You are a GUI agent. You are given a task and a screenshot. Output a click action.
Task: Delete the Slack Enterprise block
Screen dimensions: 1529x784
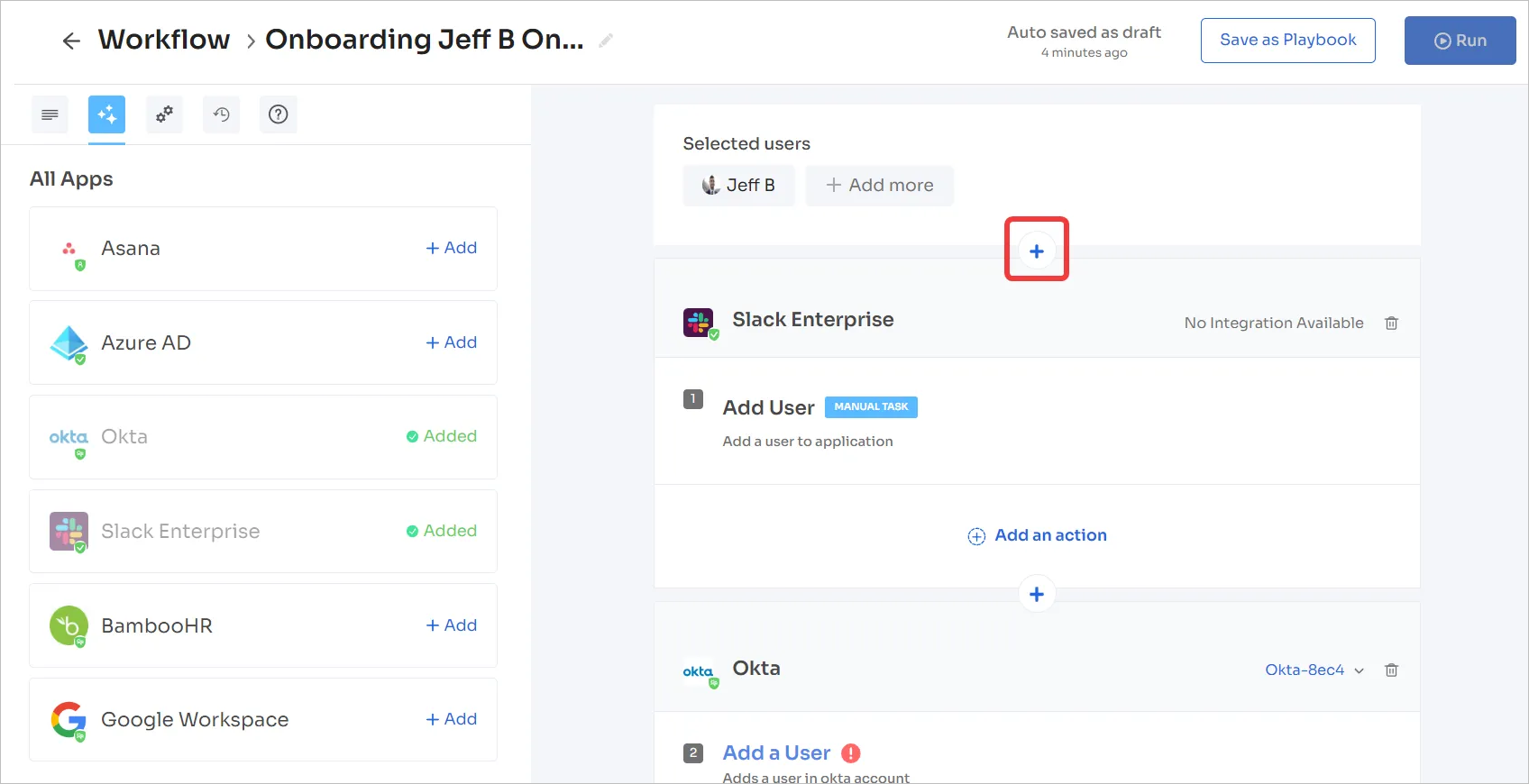coord(1392,323)
